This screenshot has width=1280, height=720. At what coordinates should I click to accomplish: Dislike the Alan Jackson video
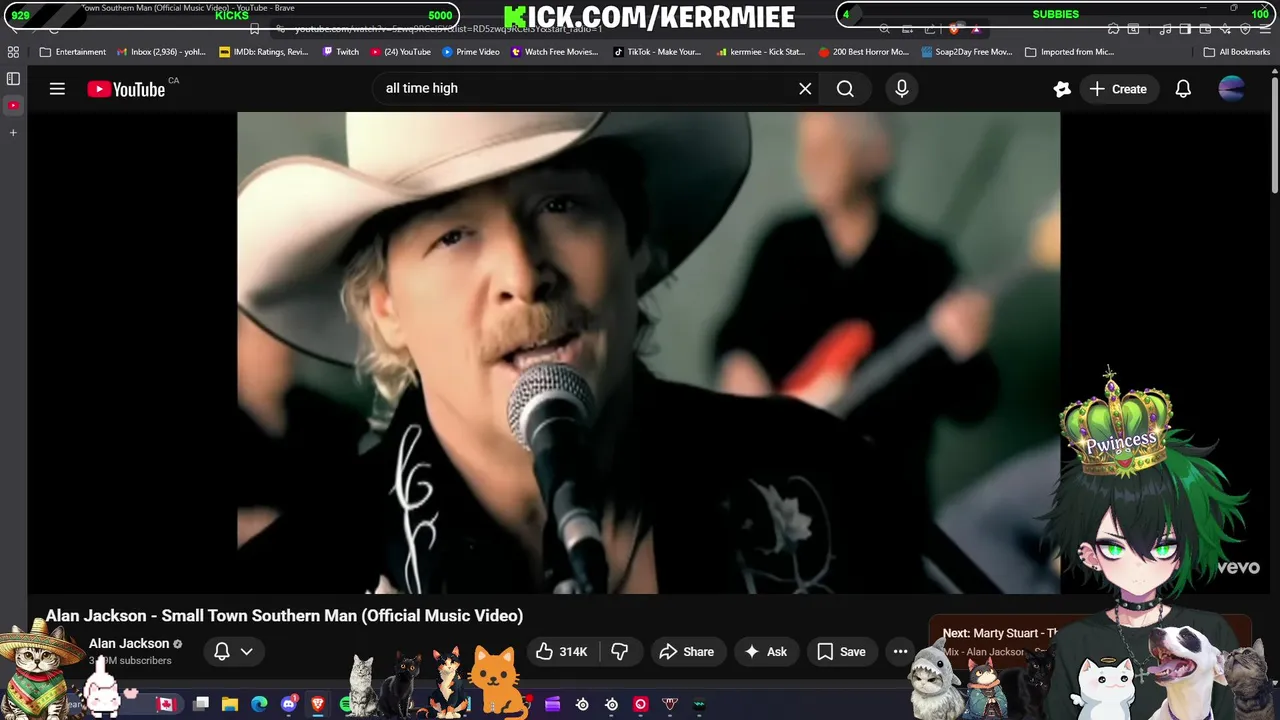tap(620, 652)
